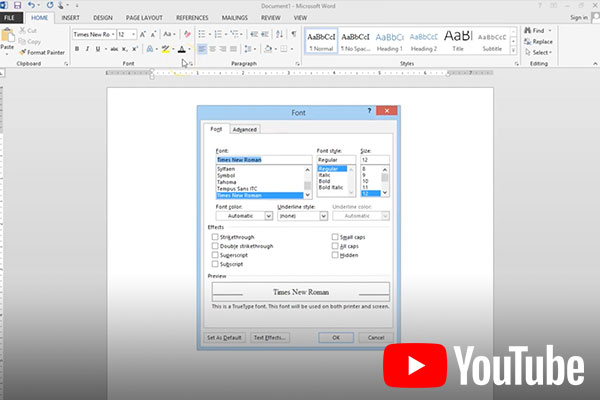Image resolution: width=600 pixels, height=400 pixels.
Task: Switch to the Advanced tab
Action: pyautogui.click(x=245, y=129)
